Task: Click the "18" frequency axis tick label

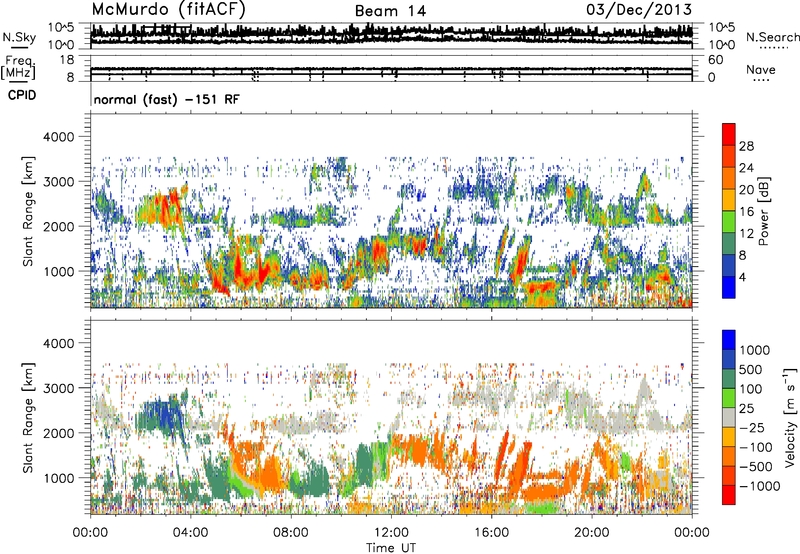Action: coord(67,60)
